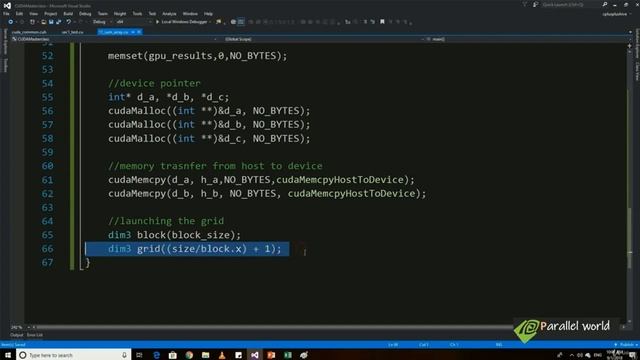Click the taskbar search box
The height and width of the screenshot is (360, 640).
73,355
